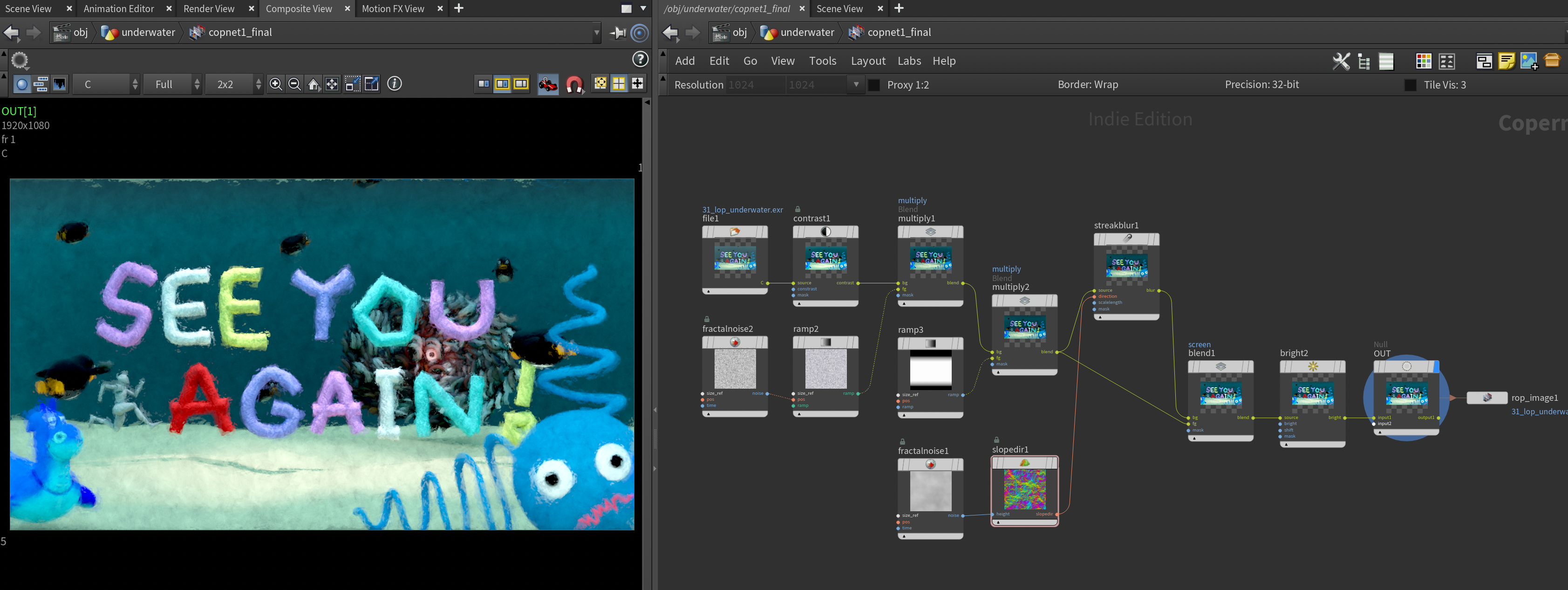This screenshot has width=1568, height=590.
Task: Click the add background image icon
Action: point(1528,61)
